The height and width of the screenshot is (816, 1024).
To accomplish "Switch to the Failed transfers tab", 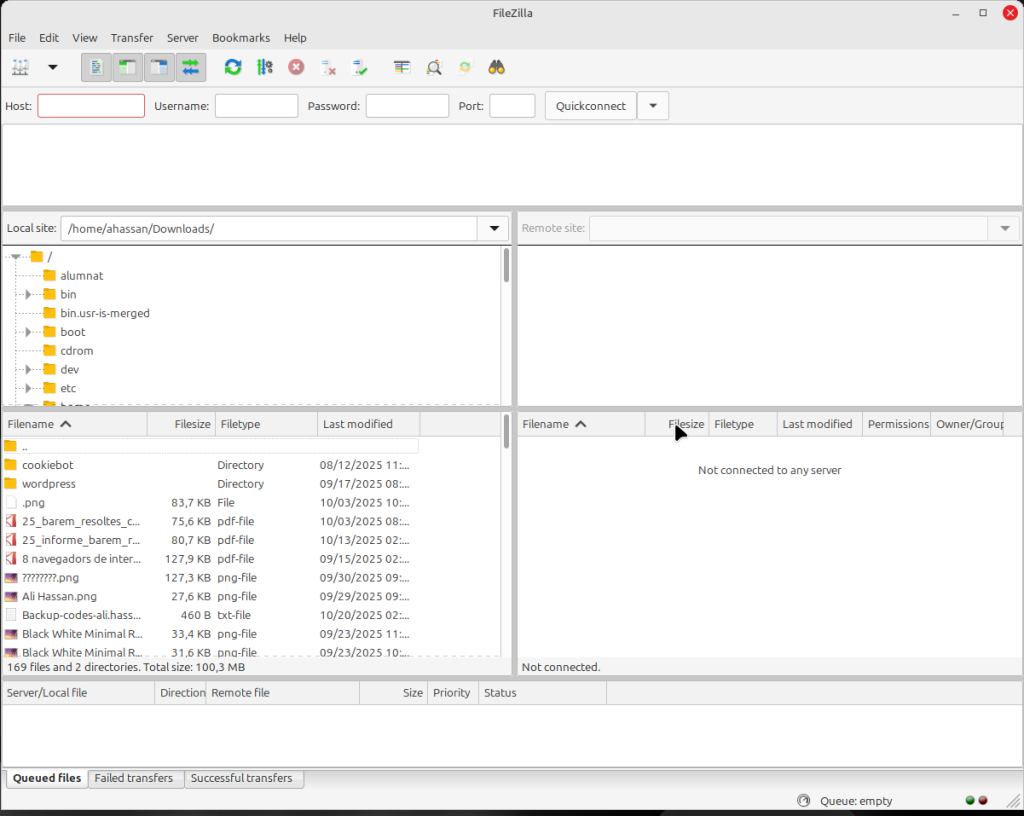I will [x=134, y=778].
